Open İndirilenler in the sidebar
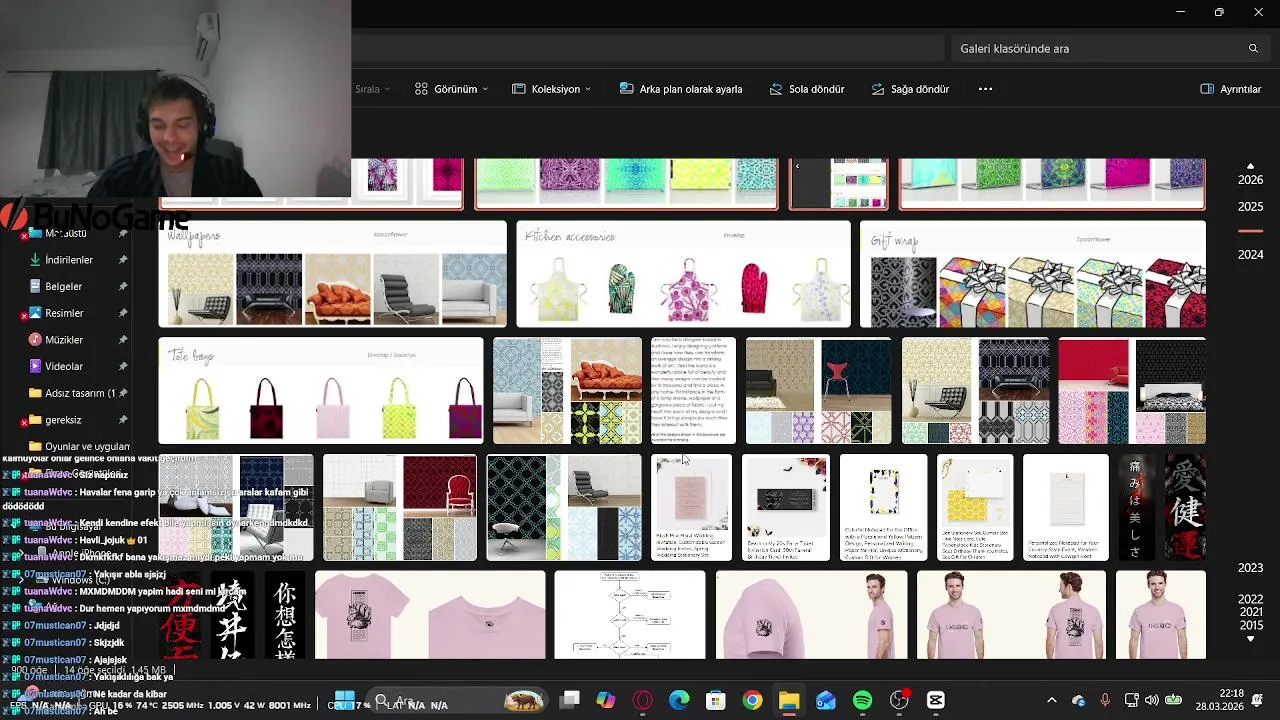 (x=68, y=260)
